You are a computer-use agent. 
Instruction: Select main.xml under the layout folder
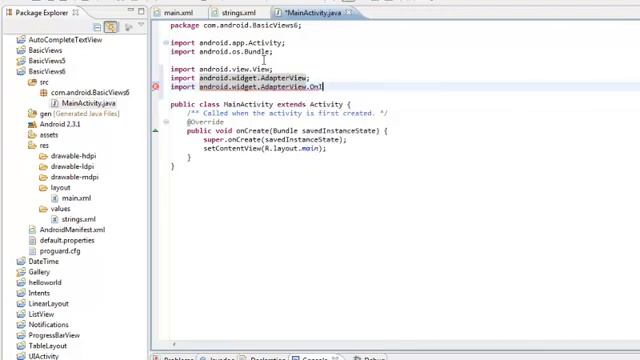(76, 198)
